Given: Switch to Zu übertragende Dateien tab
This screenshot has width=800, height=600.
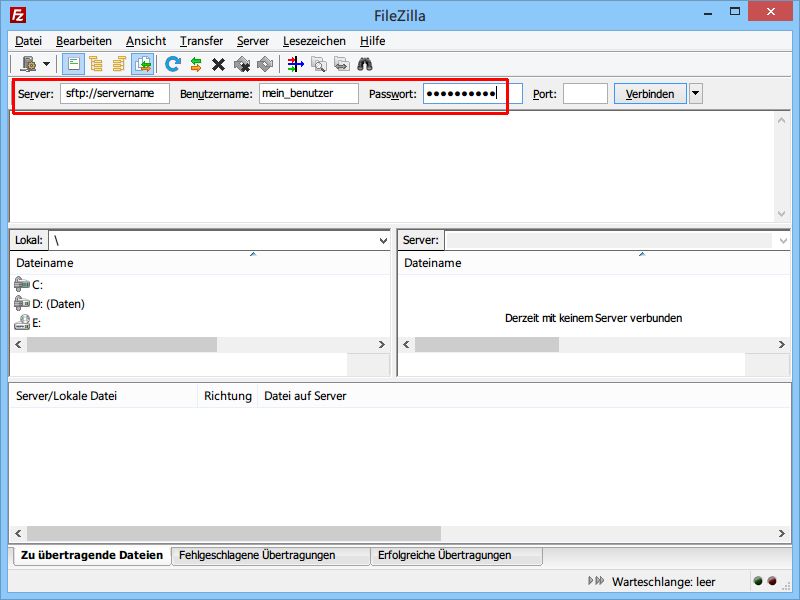Looking at the screenshot, I should [x=92, y=555].
